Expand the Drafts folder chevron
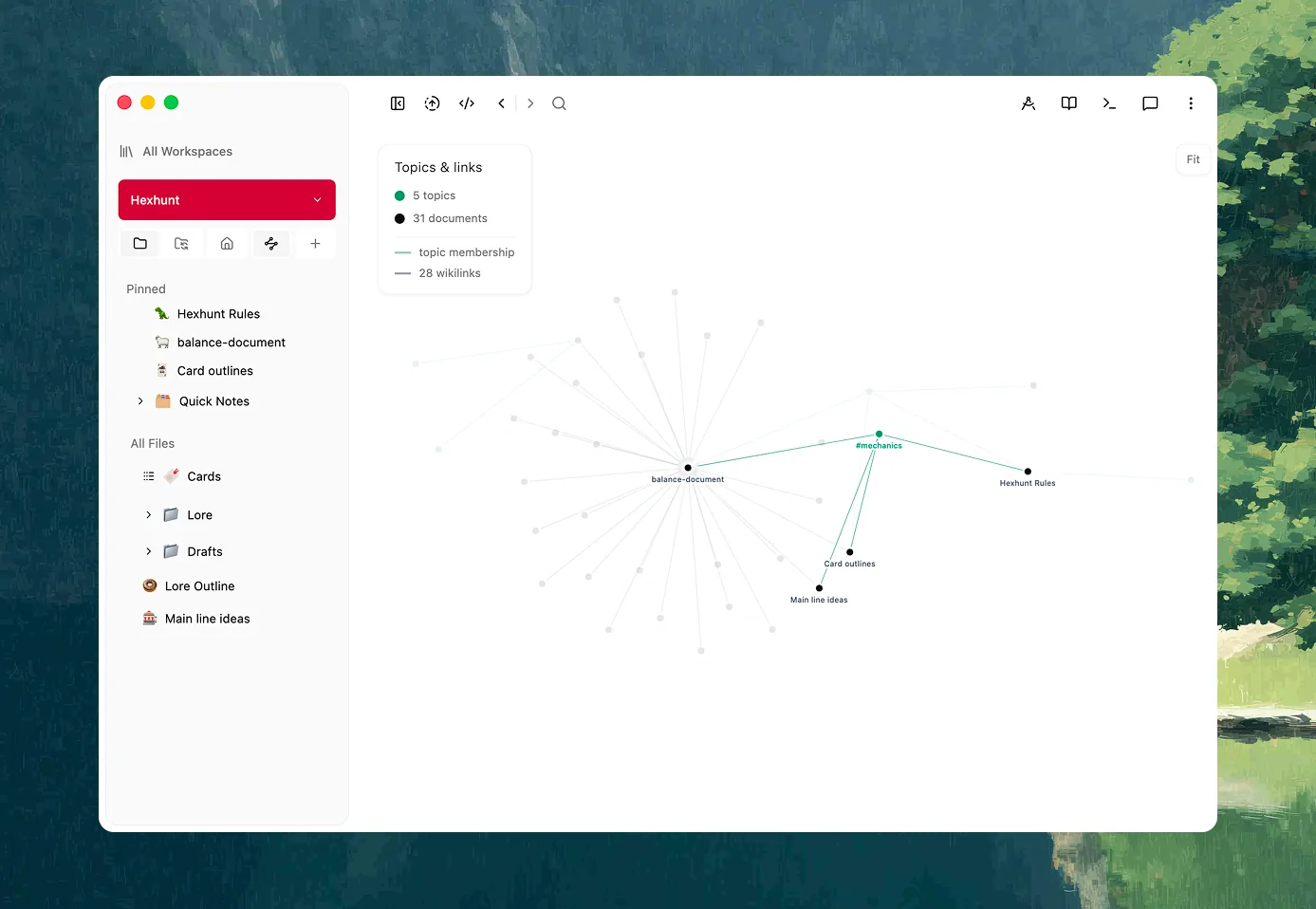The image size is (1316, 909). tap(148, 551)
